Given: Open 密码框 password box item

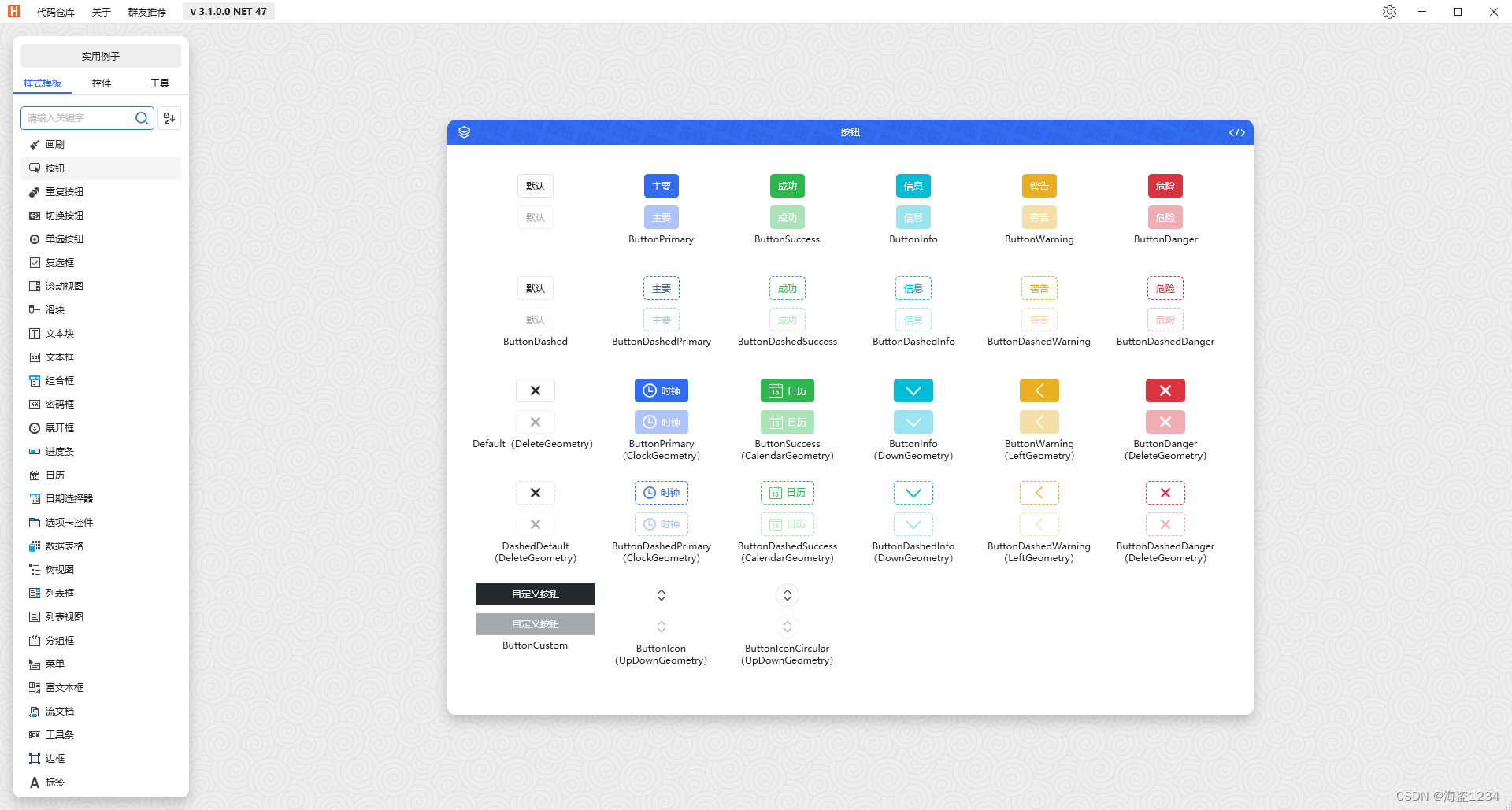Looking at the screenshot, I should click(101, 405).
